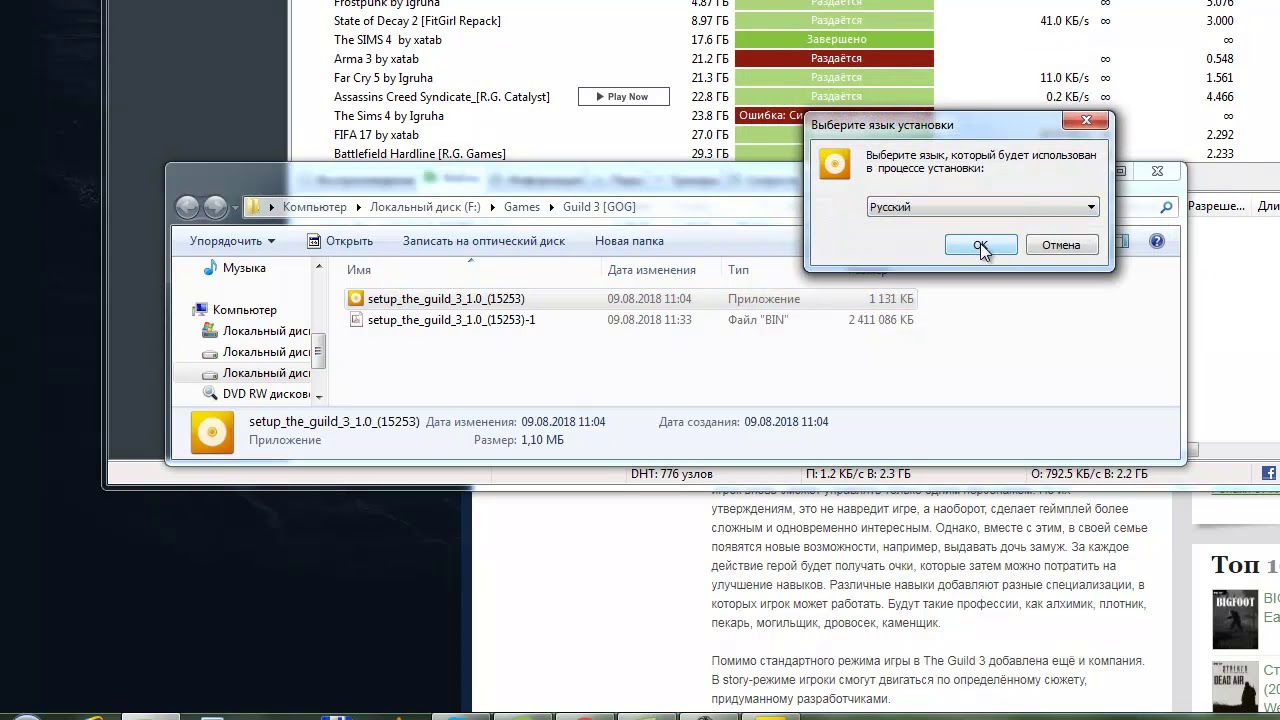Choose Записать на оптический диск

(484, 241)
